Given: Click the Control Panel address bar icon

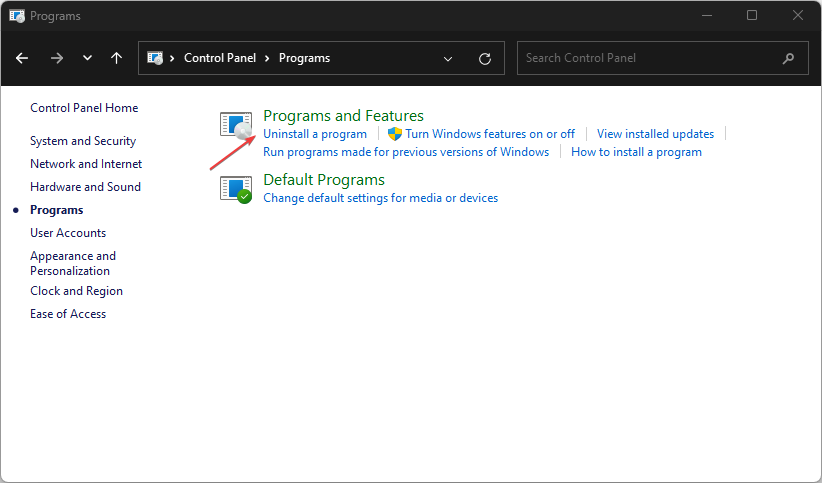Looking at the screenshot, I should [x=155, y=58].
